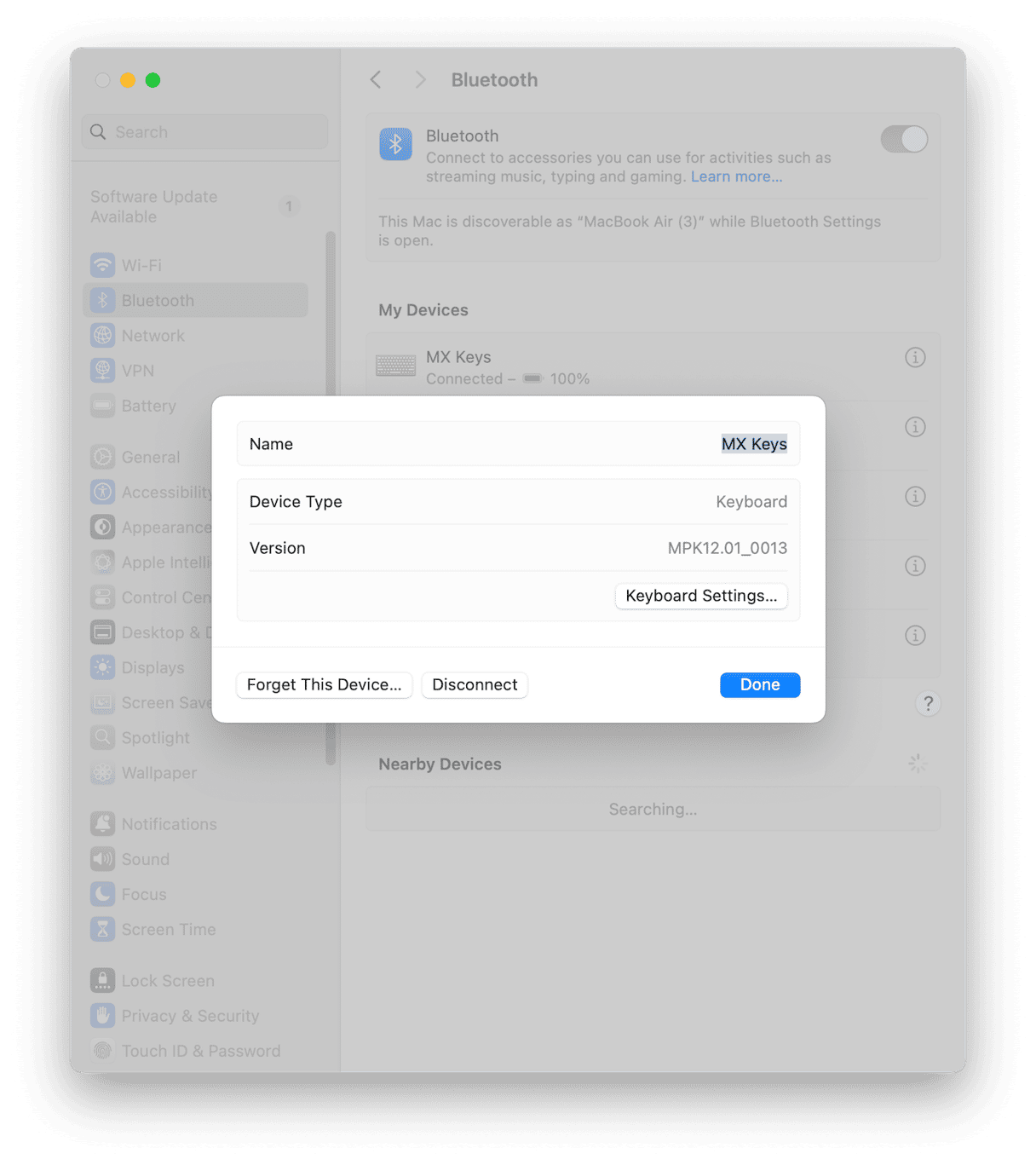The height and width of the screenshot is (1165, 1036).
Task: Click the green maximize window button
Action: [153, 80]
